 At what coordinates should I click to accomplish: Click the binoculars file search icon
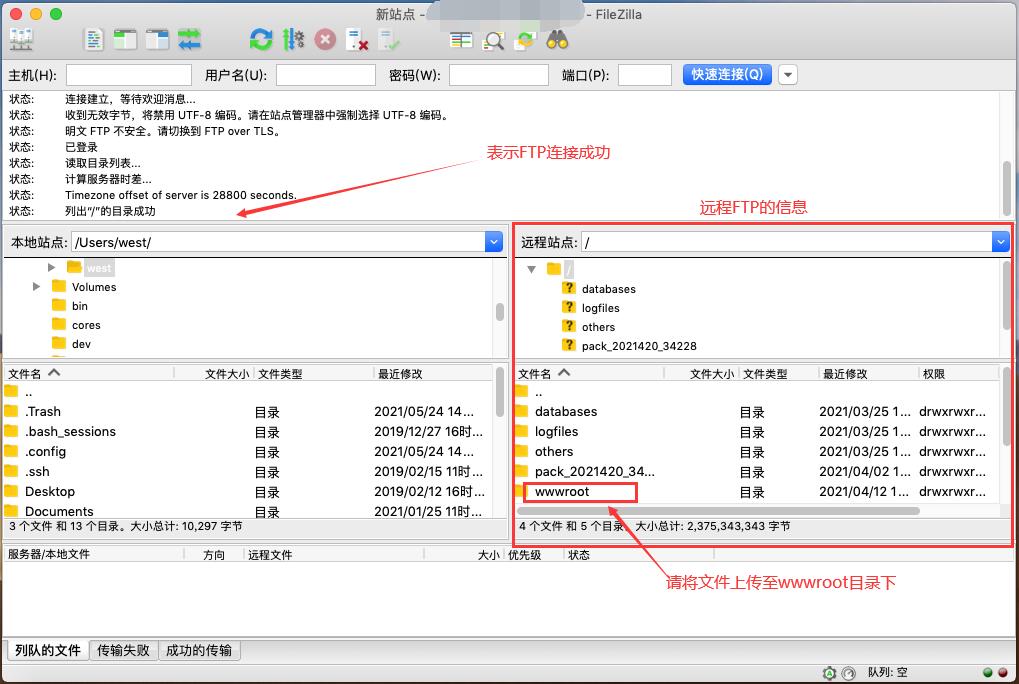tap(557, 40)
